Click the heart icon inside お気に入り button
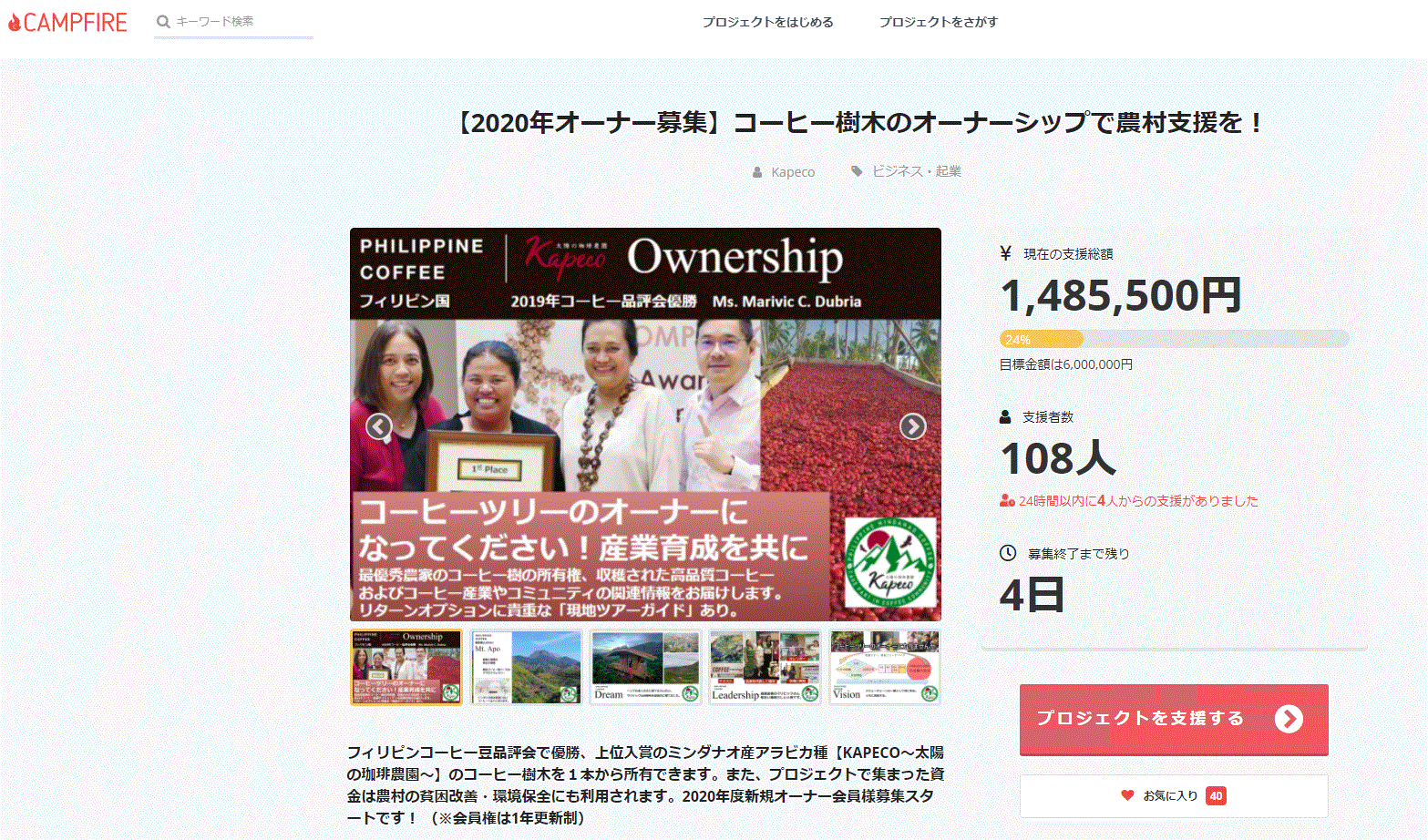The width and height of the screenshot is (1428, 840). 1129,795
